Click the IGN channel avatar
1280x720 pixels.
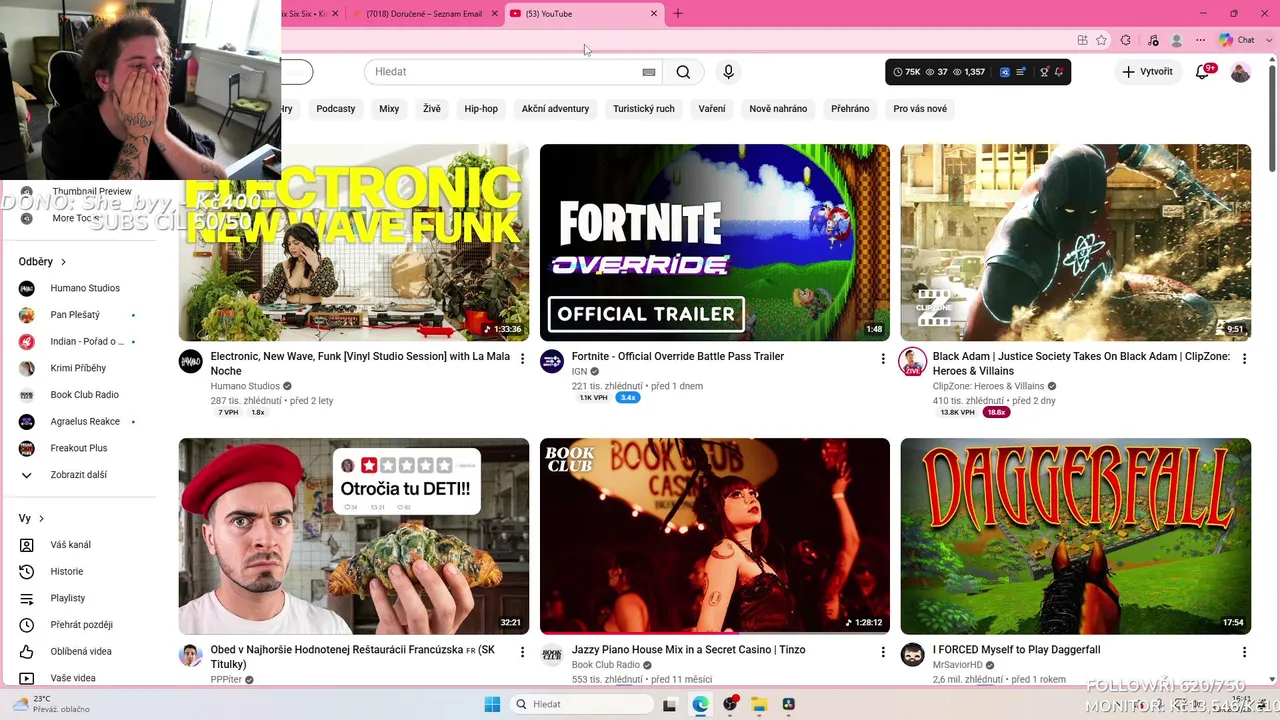point(552,361)
